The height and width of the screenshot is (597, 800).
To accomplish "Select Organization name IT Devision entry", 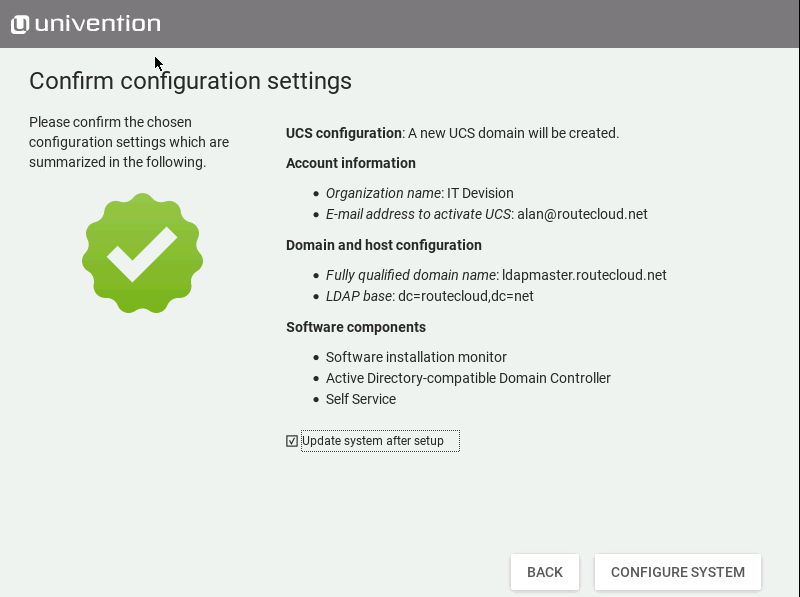I will [x=420, y=193].
